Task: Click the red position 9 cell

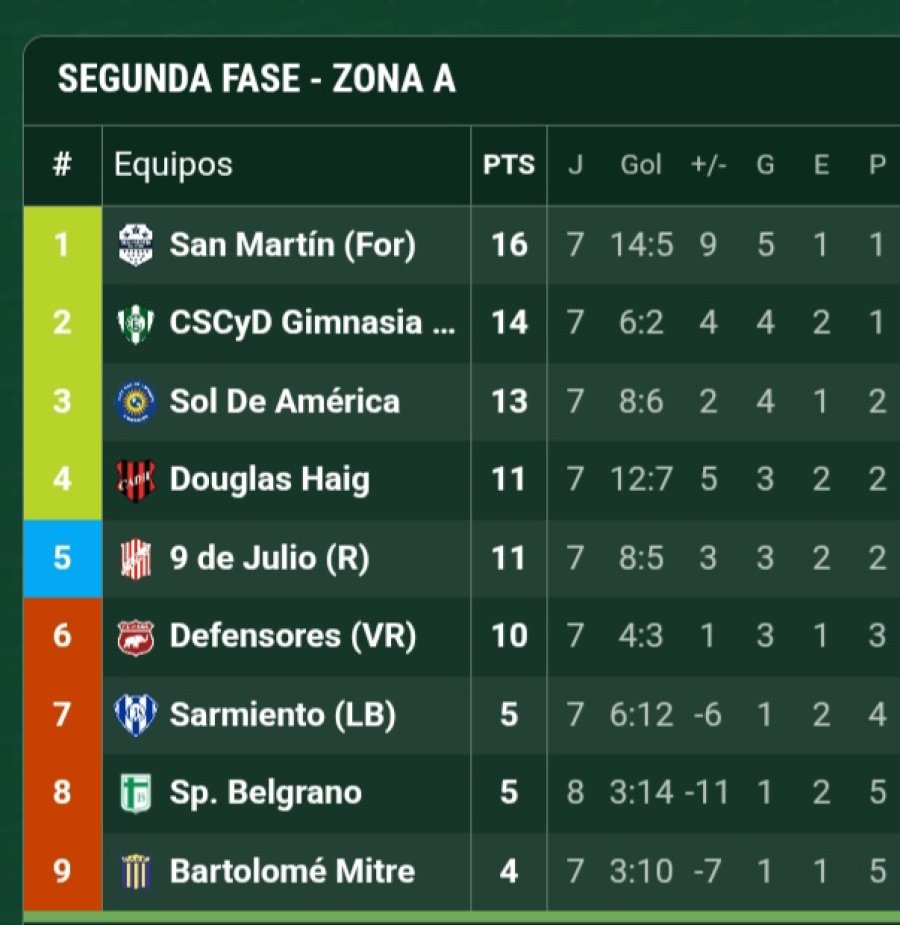Action: point(63,871)
